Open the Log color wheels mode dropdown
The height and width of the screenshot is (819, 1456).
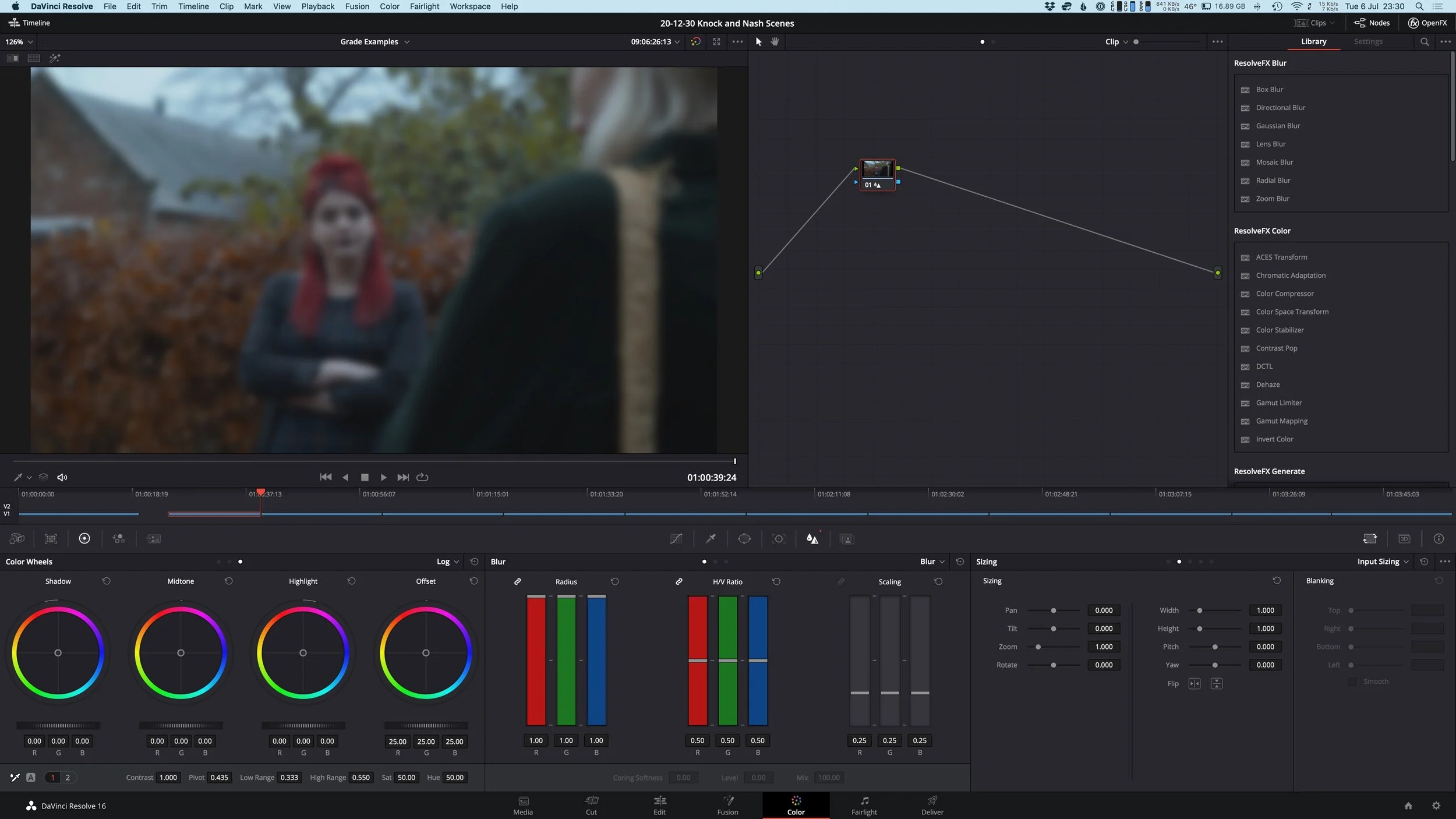click(x=448, y=562)
